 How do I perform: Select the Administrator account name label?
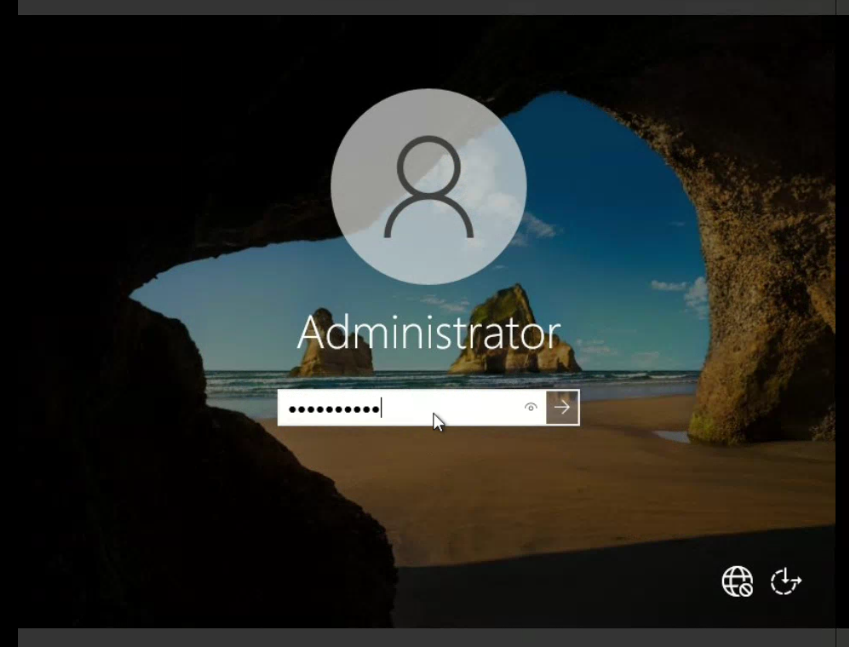coord(428,333)
